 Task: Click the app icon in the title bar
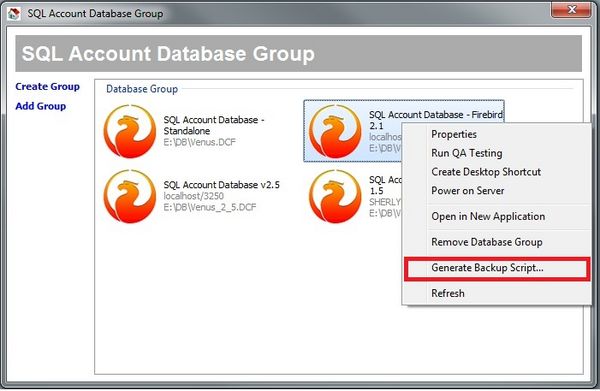pyautogui.click(x=14, y=14)
